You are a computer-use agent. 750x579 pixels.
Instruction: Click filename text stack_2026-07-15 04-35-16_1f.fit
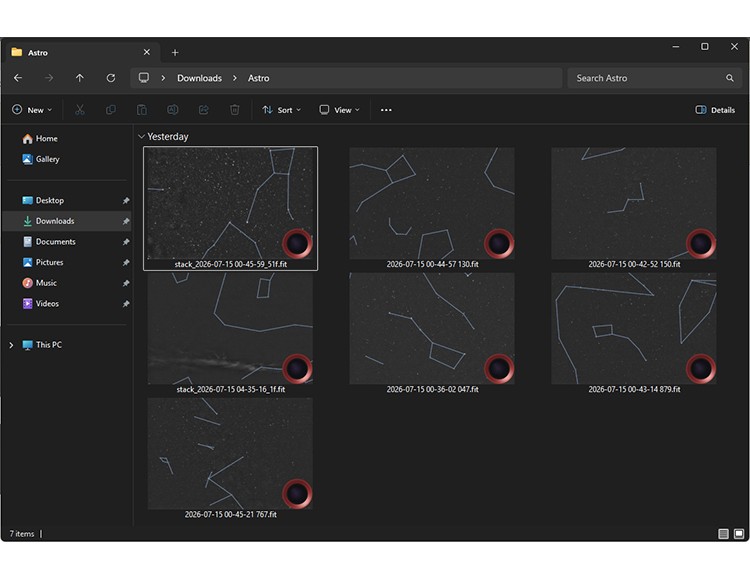[x=231, y=390]
